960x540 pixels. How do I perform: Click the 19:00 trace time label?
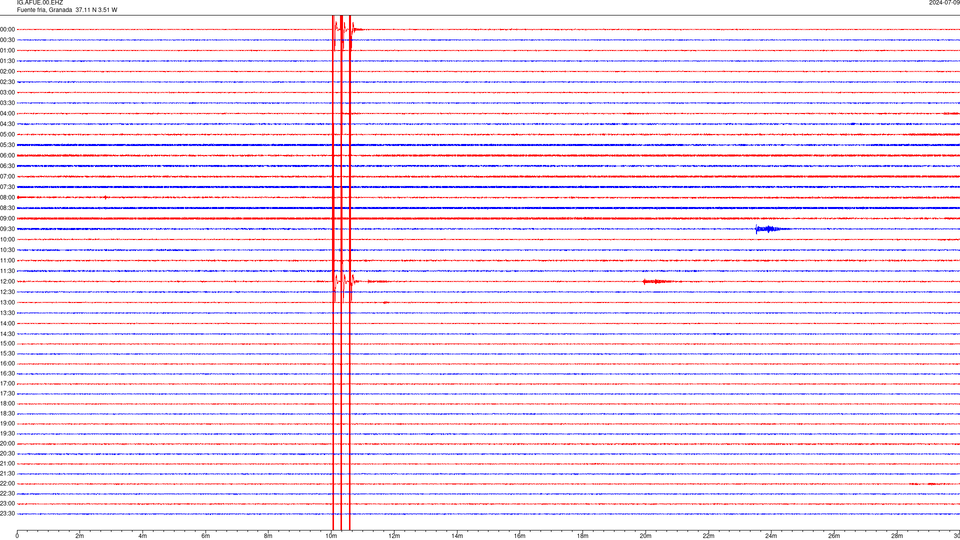coord(7,424)
